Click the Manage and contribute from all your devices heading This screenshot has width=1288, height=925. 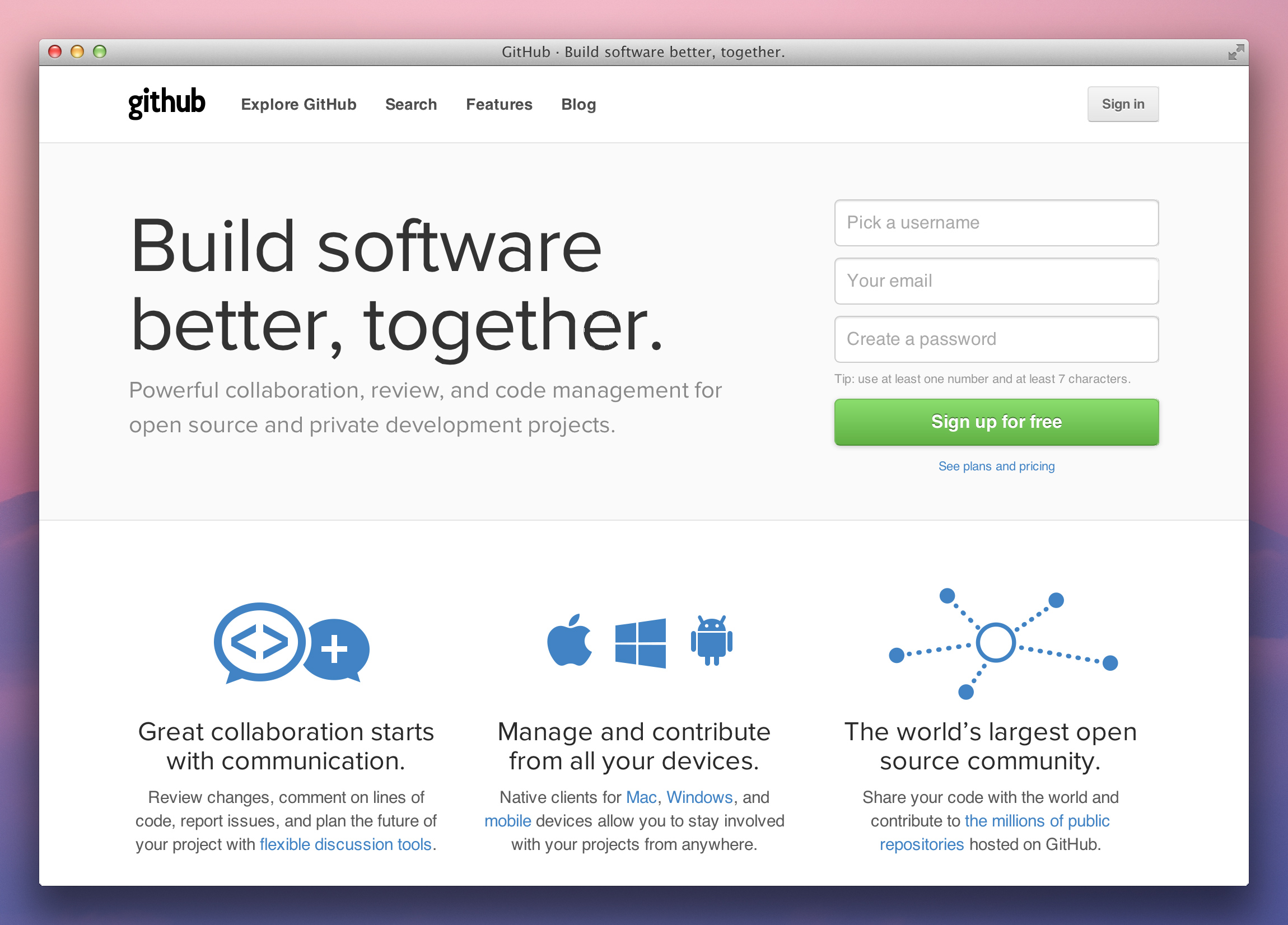tap(634, 746)
